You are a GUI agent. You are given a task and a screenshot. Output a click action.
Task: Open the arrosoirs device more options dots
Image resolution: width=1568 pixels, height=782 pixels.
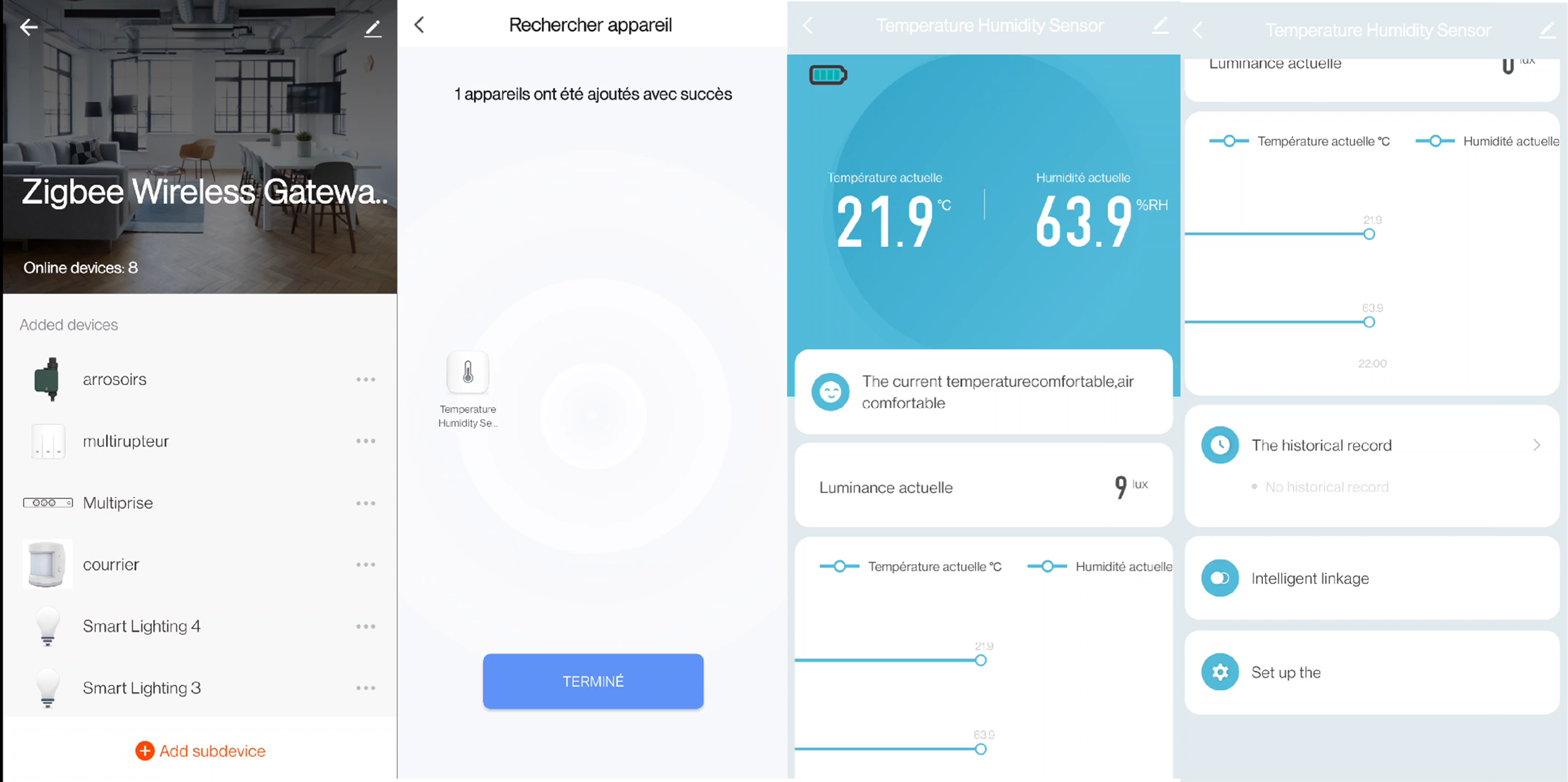pyautogui.click(x=366, y=380)
